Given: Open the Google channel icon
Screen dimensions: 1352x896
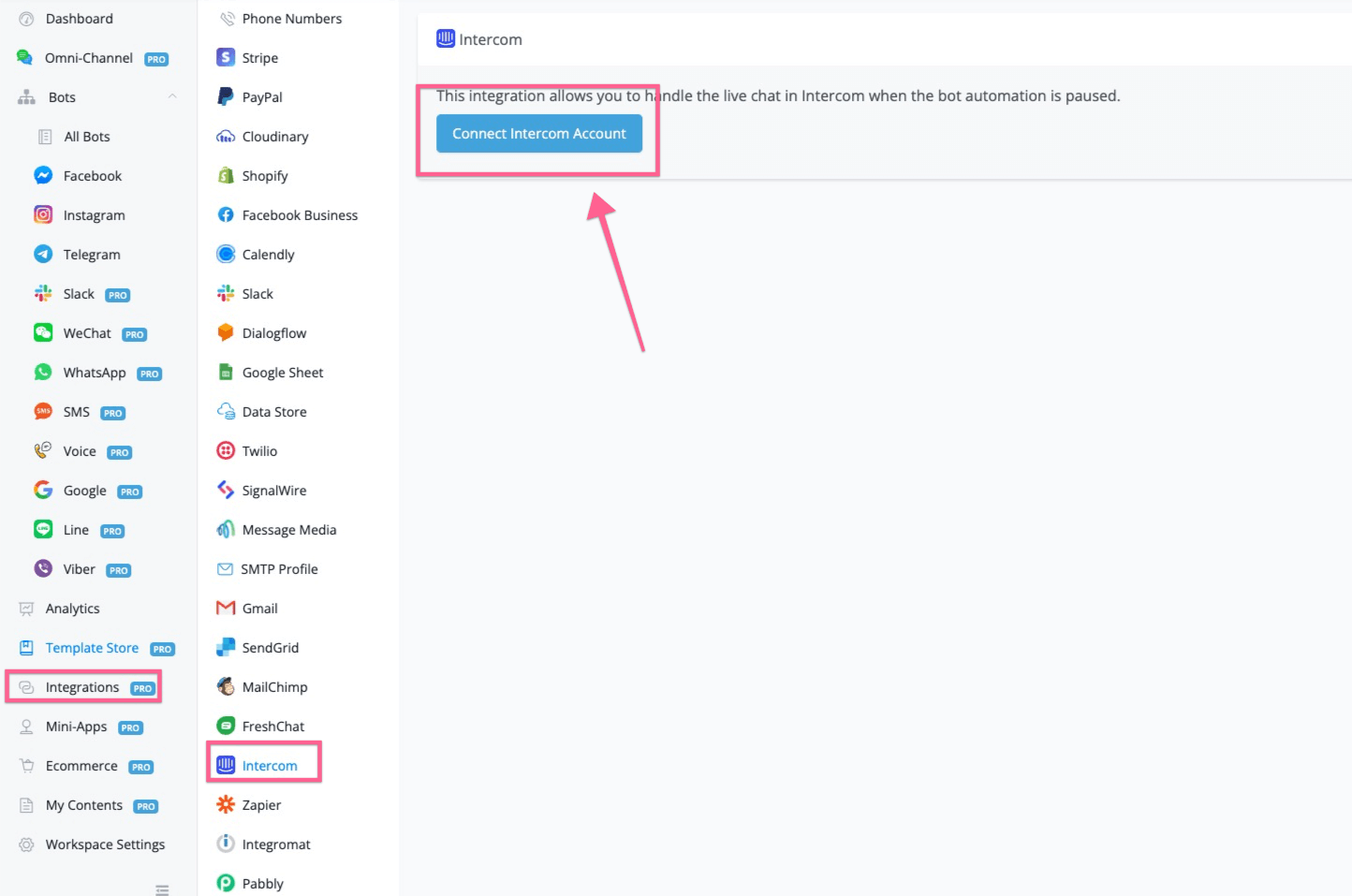Looking at the screenshot, I should pyautogui.click(x=43, y=490).
